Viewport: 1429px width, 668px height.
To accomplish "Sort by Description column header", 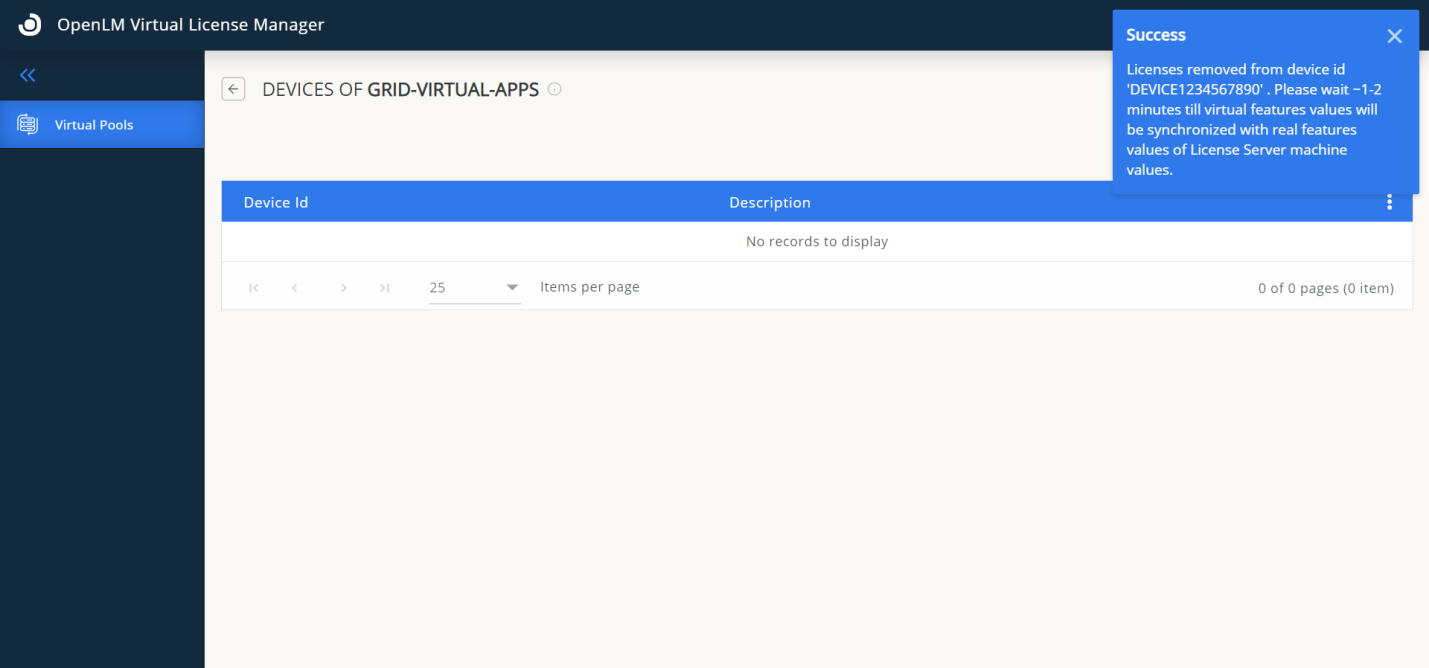I will click(x=769, y=202).
